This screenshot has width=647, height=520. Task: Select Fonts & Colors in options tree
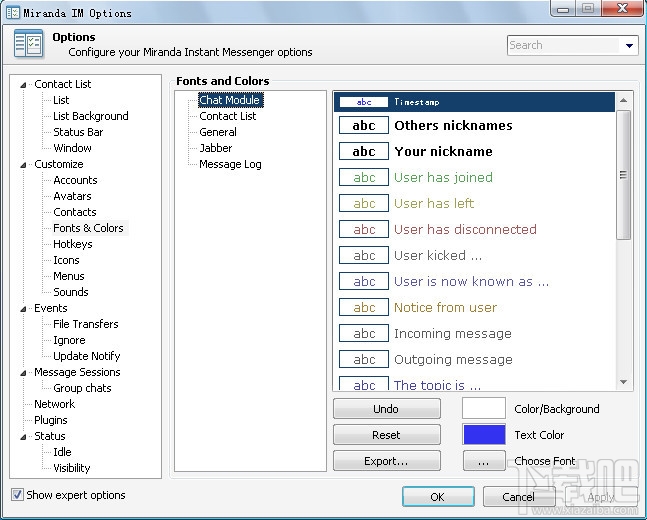point(88,228)
